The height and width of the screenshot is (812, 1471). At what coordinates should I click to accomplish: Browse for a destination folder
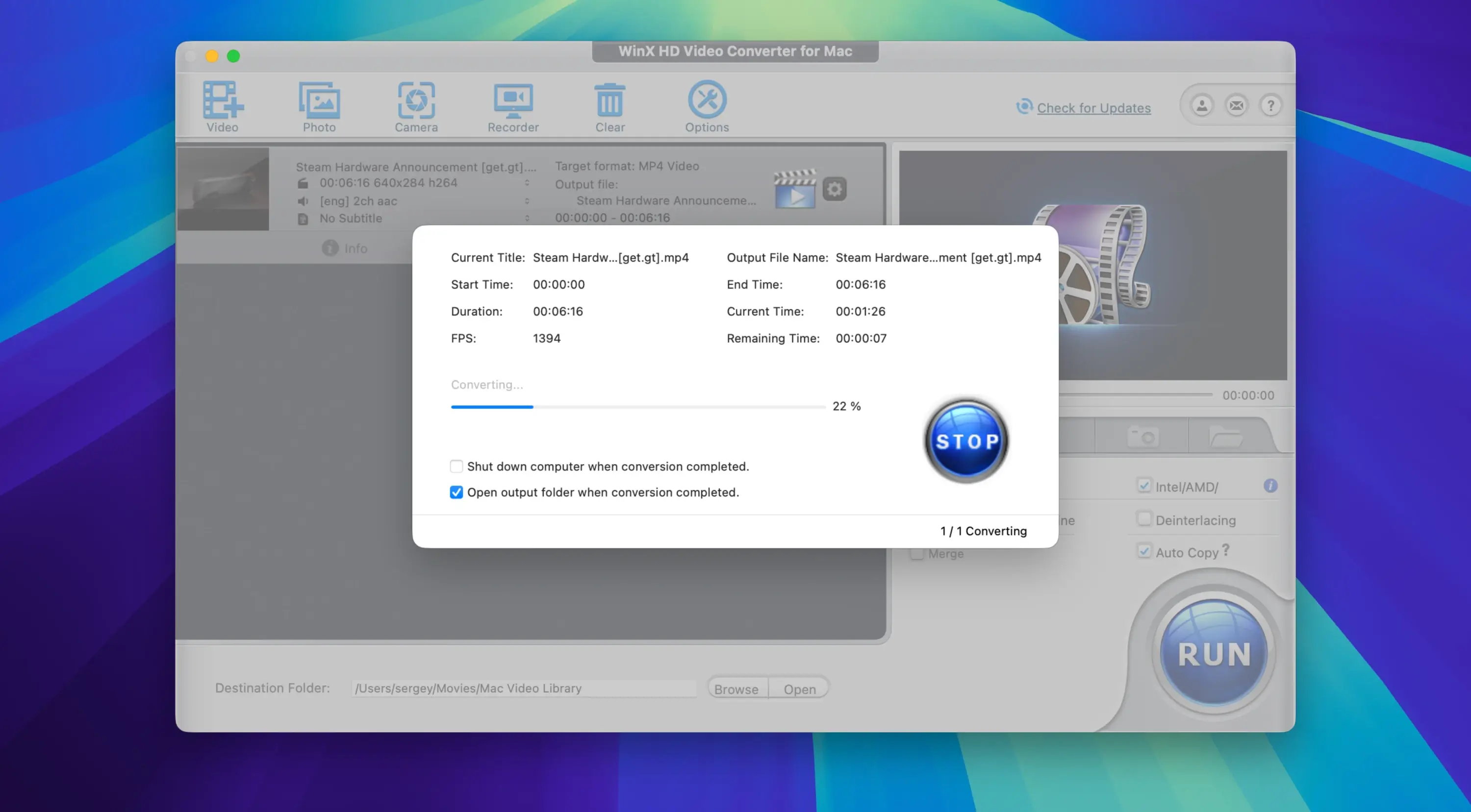point(736,689)
